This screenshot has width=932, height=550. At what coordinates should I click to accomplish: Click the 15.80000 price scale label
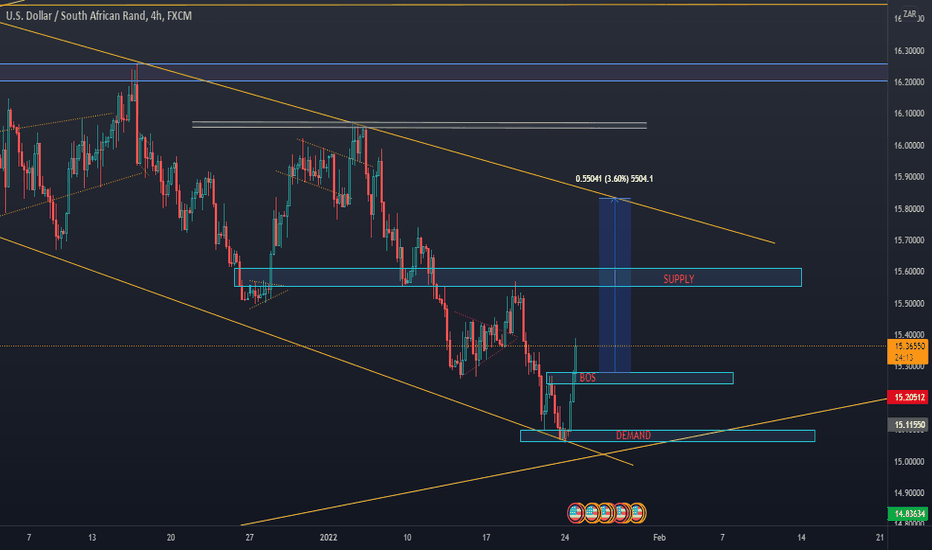click(x=909, y=209)
